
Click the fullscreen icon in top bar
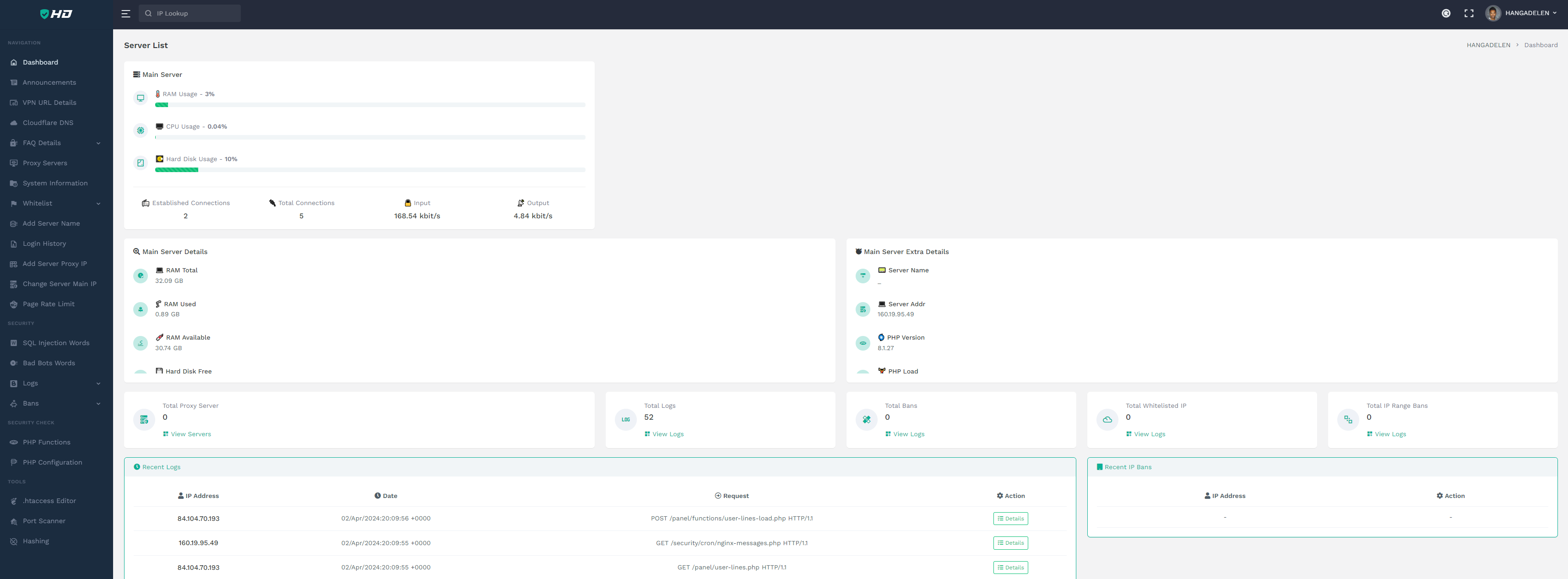point(1469,13)
